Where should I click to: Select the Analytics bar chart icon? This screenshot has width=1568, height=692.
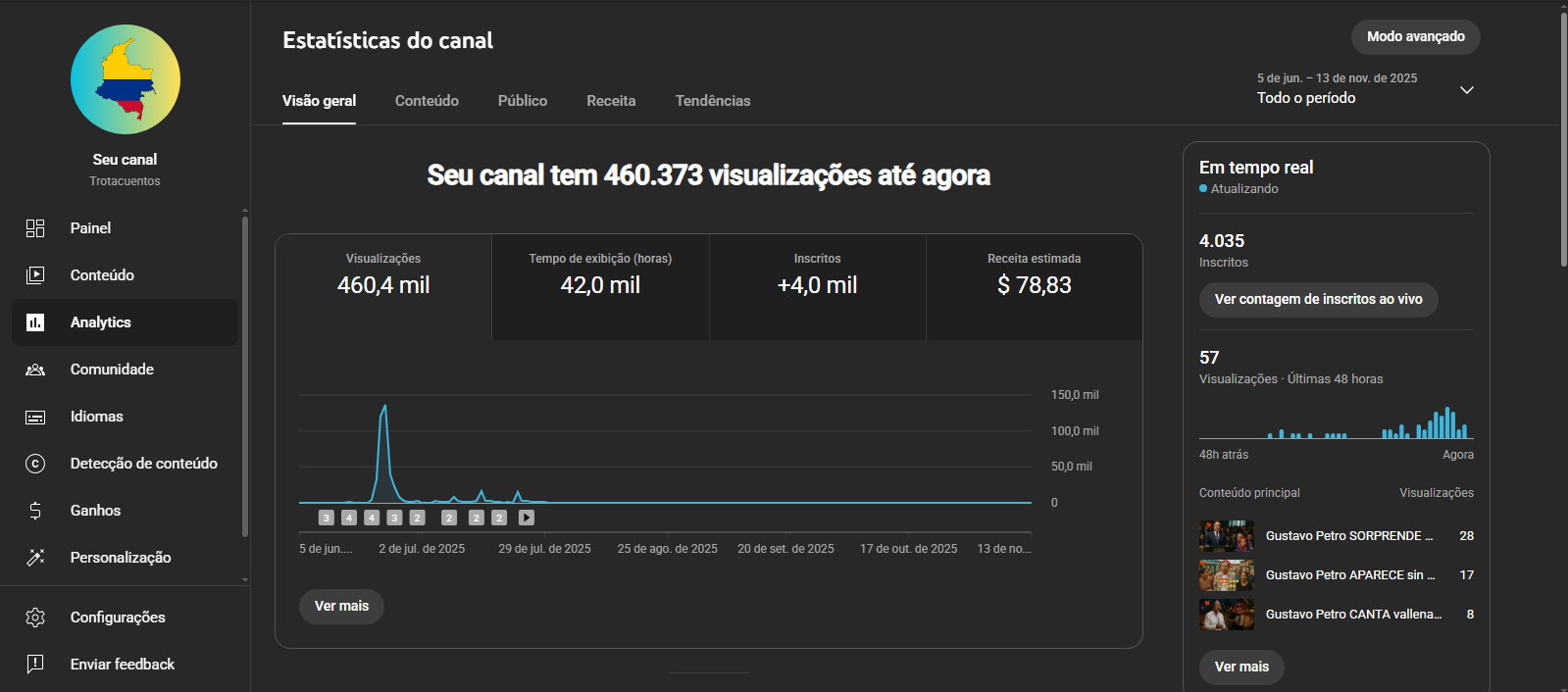pos(35,322)
